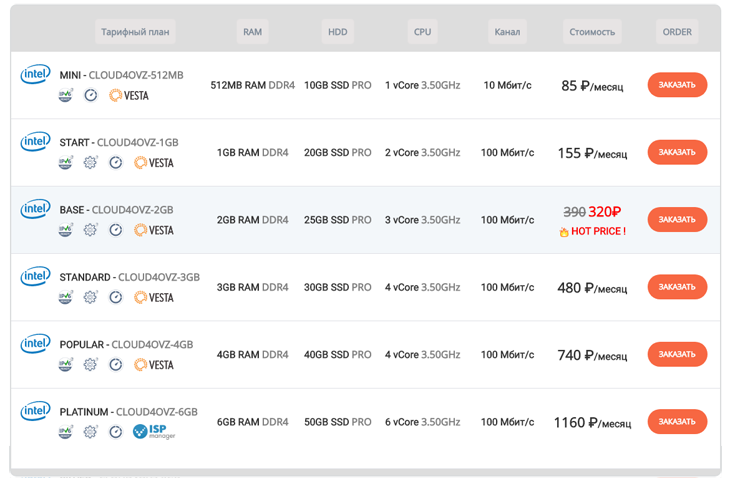Image resolution: width=730 pixels, height=479 pixels.
Task: Click the '1160 ₽/месяц' price
Action: (592, 423)
